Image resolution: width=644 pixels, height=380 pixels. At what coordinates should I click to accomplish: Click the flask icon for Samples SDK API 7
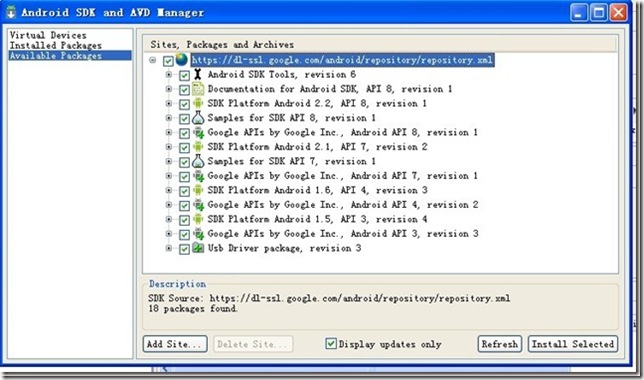point(198,161)
